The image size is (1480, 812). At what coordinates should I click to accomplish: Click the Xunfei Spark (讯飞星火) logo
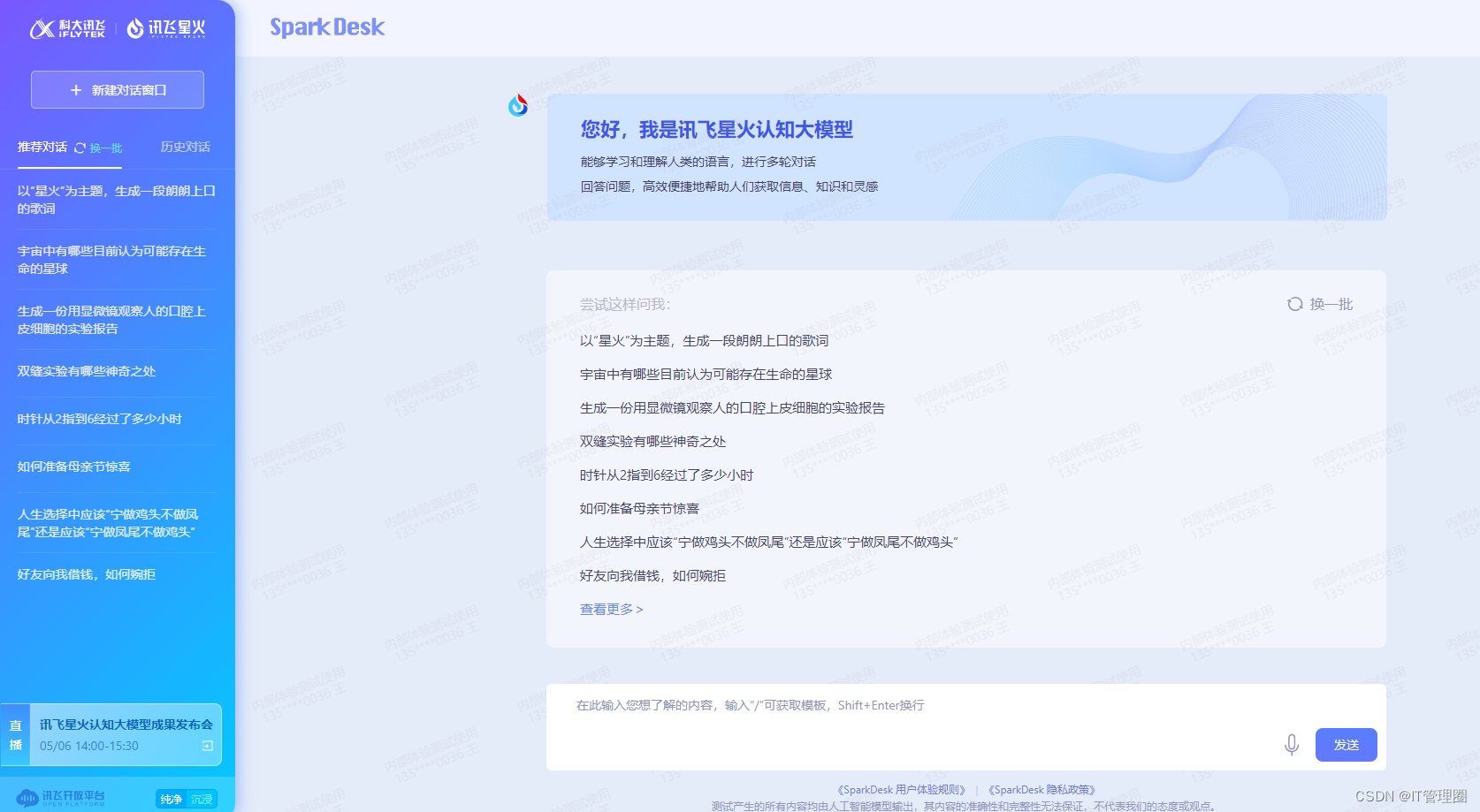[166, 29]
